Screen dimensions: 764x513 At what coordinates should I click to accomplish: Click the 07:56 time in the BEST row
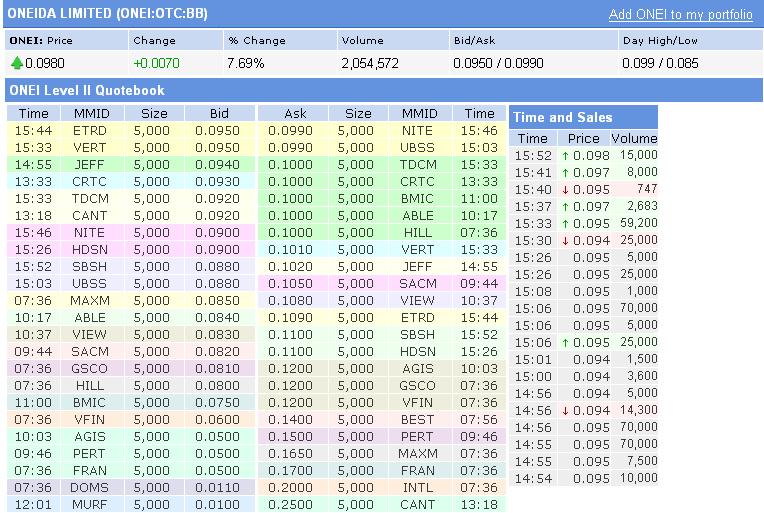(x=479, y=419)
